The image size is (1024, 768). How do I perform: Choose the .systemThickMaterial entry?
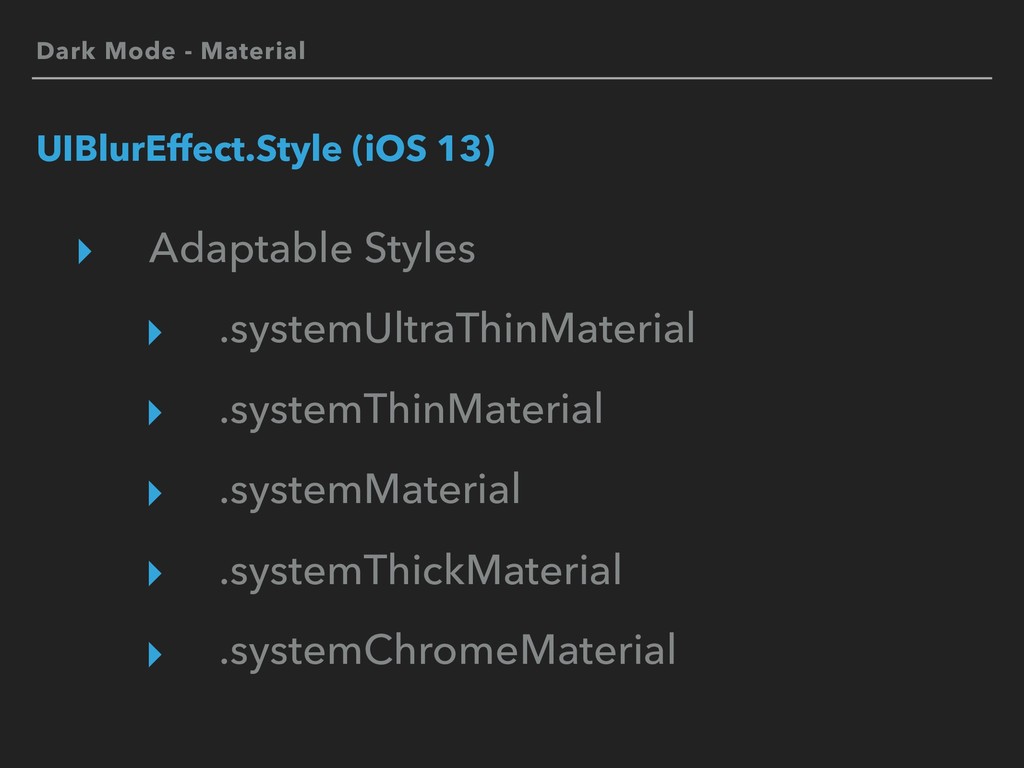[x=421, y=571]
